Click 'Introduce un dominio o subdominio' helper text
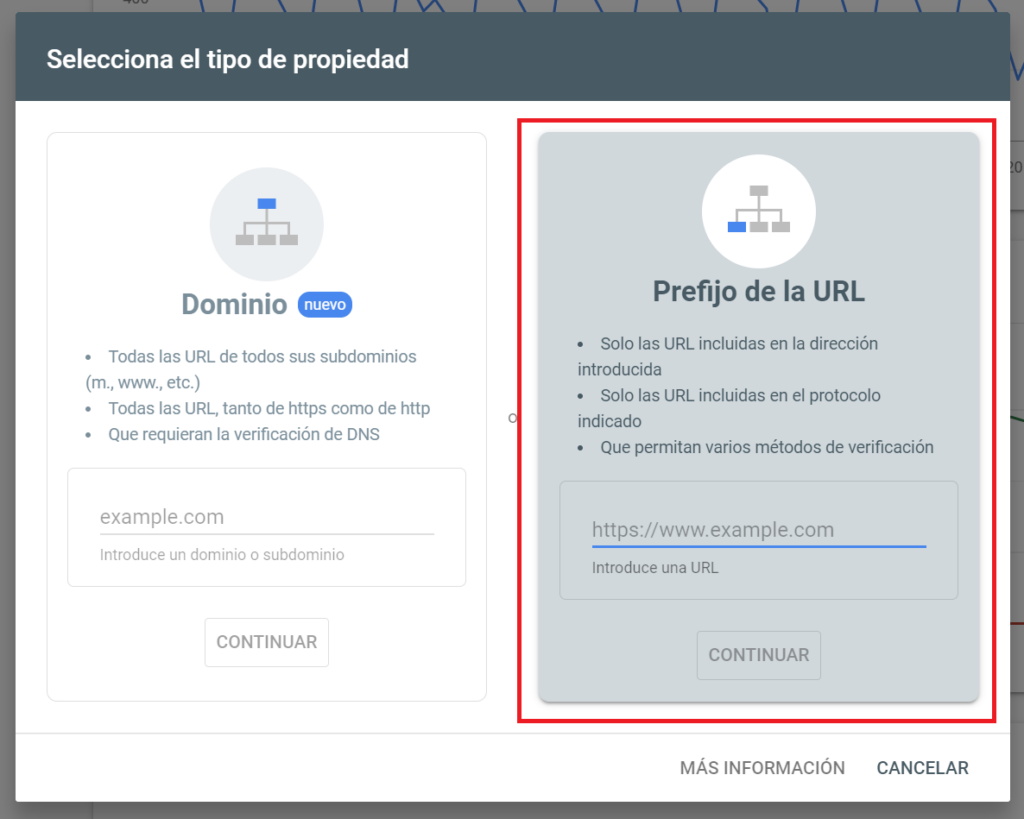The width and height of the screenshot is (1024, 819). click(222, 555)
